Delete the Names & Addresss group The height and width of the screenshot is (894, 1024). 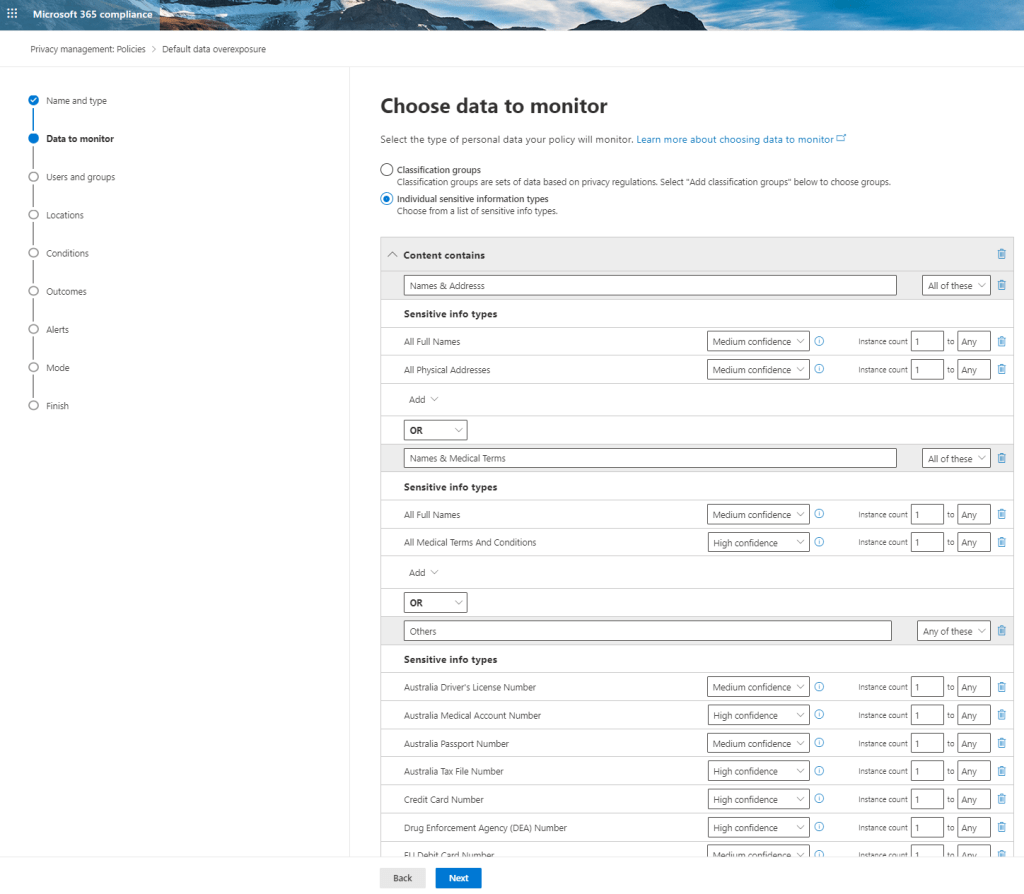(x=1001, y=285)
